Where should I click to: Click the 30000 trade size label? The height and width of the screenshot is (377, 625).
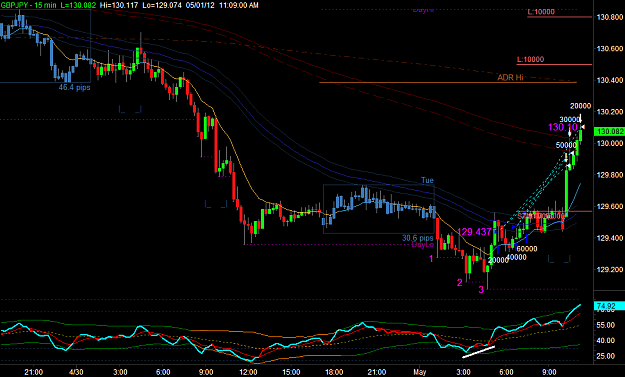[x=570, y=119]
